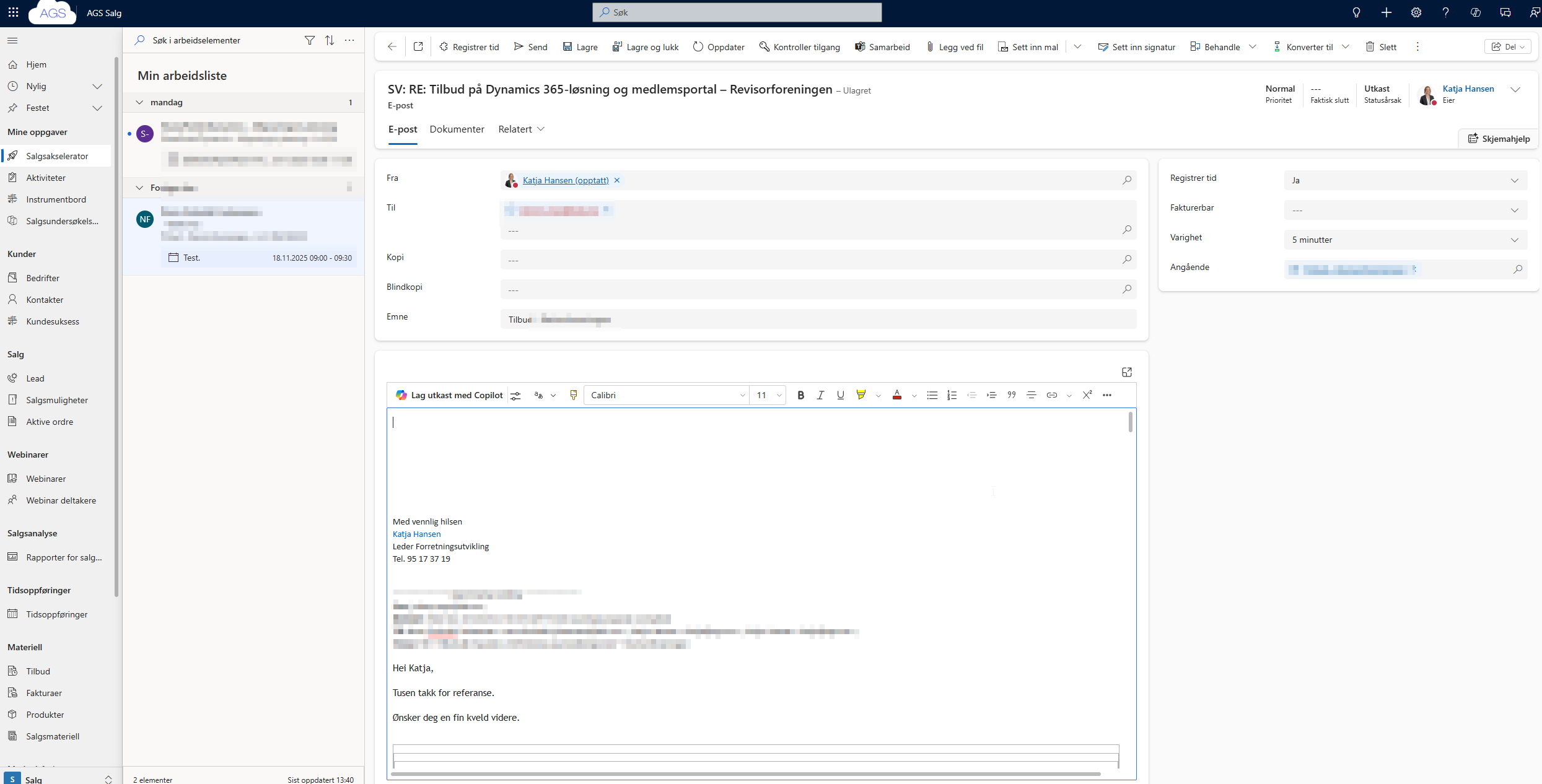Click the Skjemahjelp button
1542x784 pixels.
point(1499,139)
